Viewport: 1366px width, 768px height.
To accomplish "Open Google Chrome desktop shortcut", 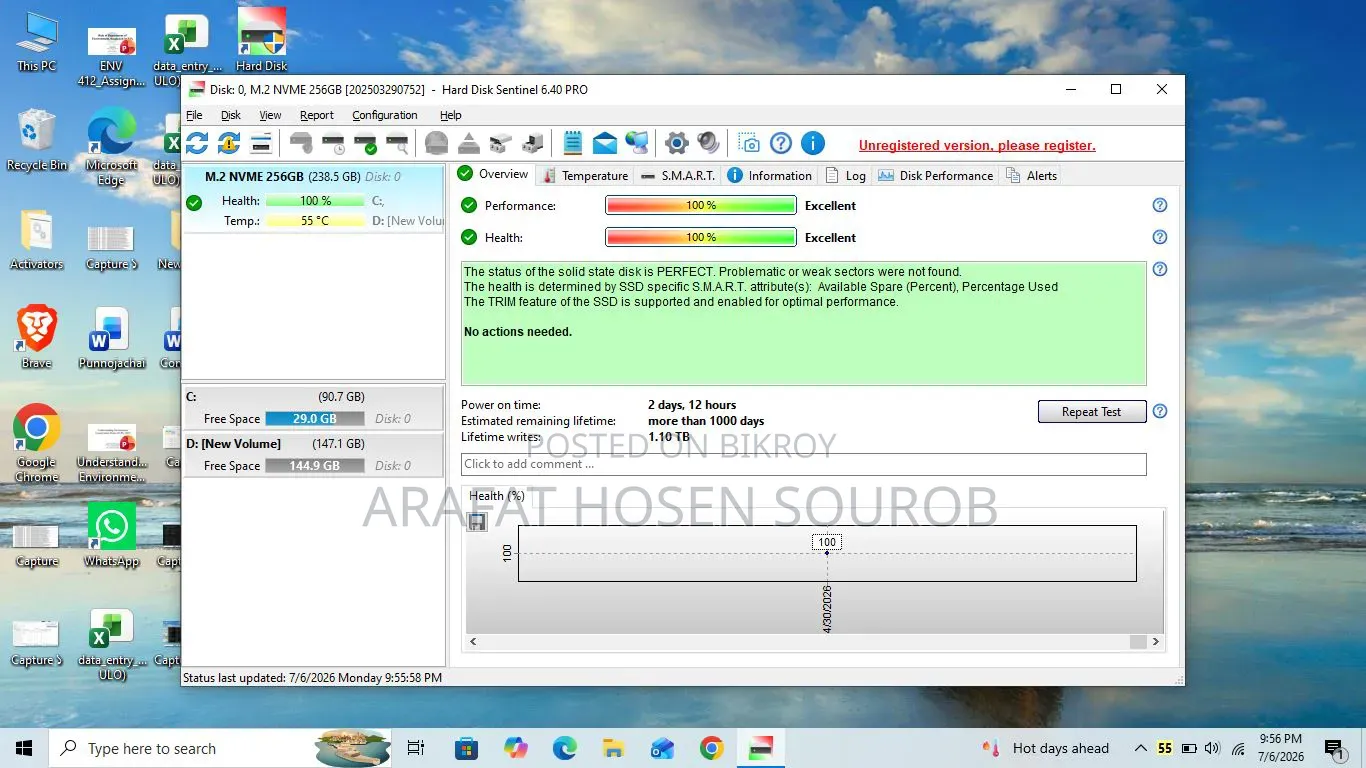I will tap(37, 443).
